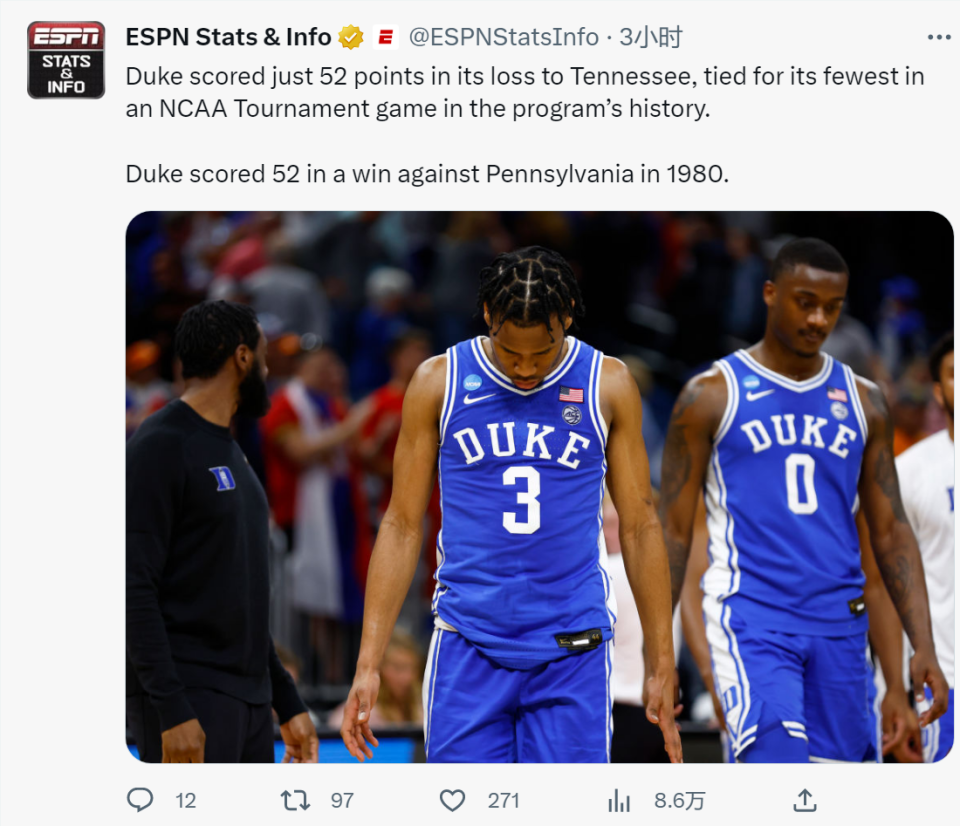This screenshot has width=960, height=826.
Task: Open the @ESPNStatsInfo handle link
Action: coord(503,38)
